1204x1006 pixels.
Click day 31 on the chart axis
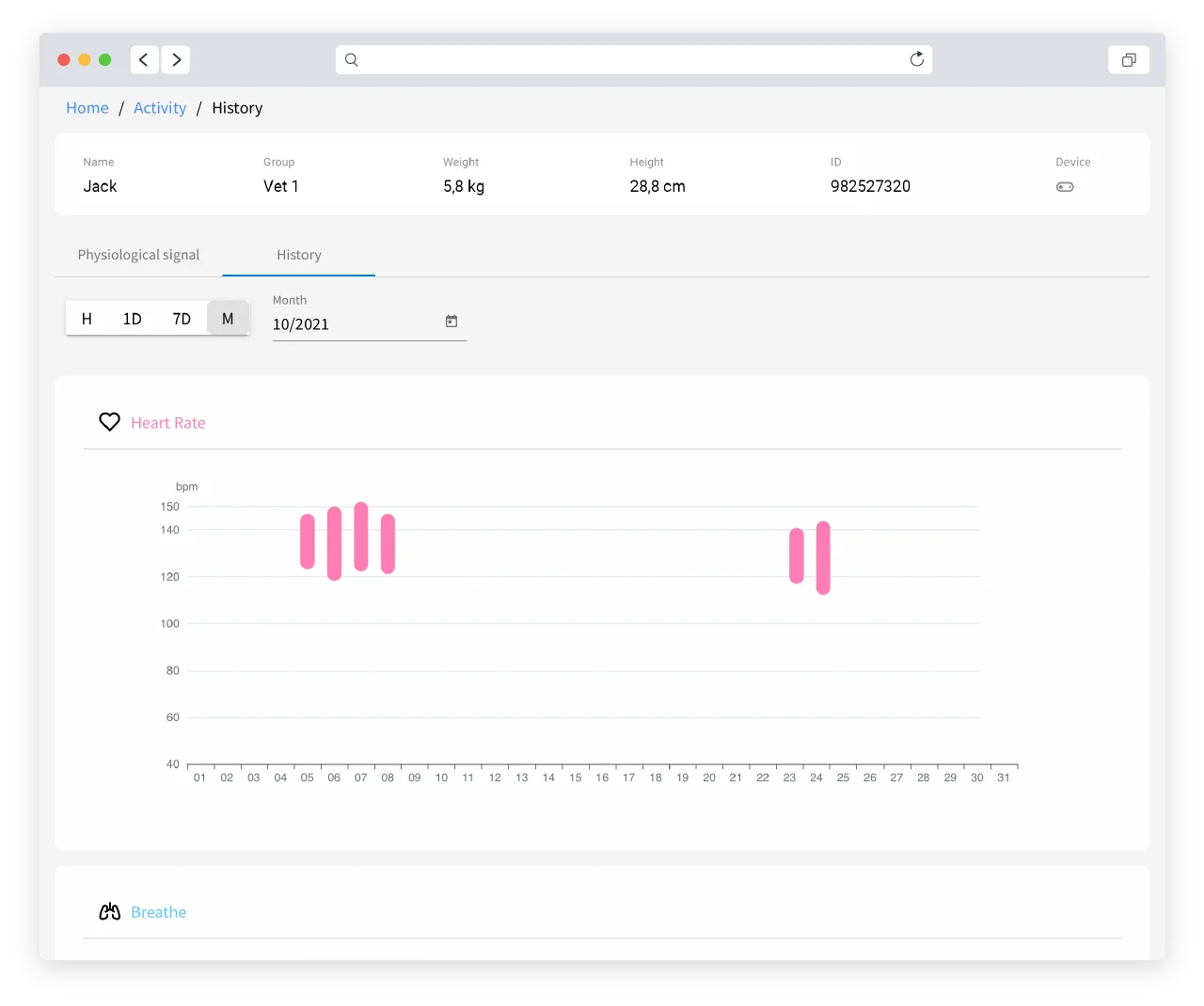pos(1004,778)
